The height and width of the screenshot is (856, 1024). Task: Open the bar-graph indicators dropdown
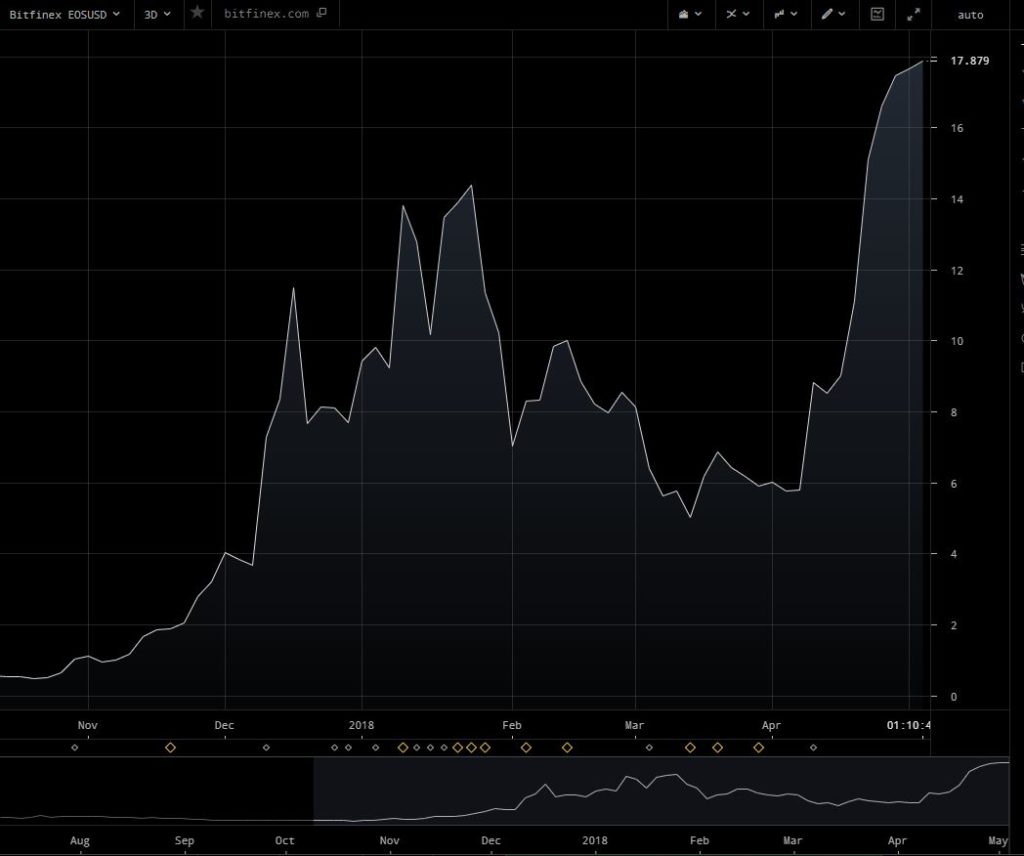(786, 14)
